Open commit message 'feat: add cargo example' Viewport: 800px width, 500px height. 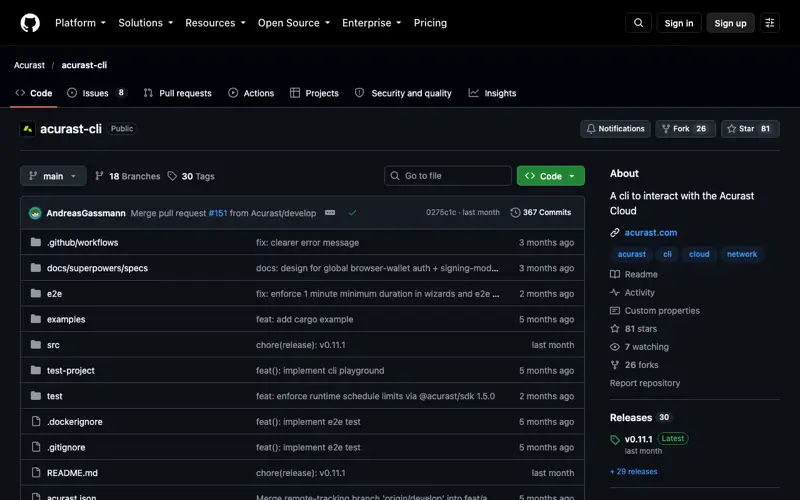[305, 319]
